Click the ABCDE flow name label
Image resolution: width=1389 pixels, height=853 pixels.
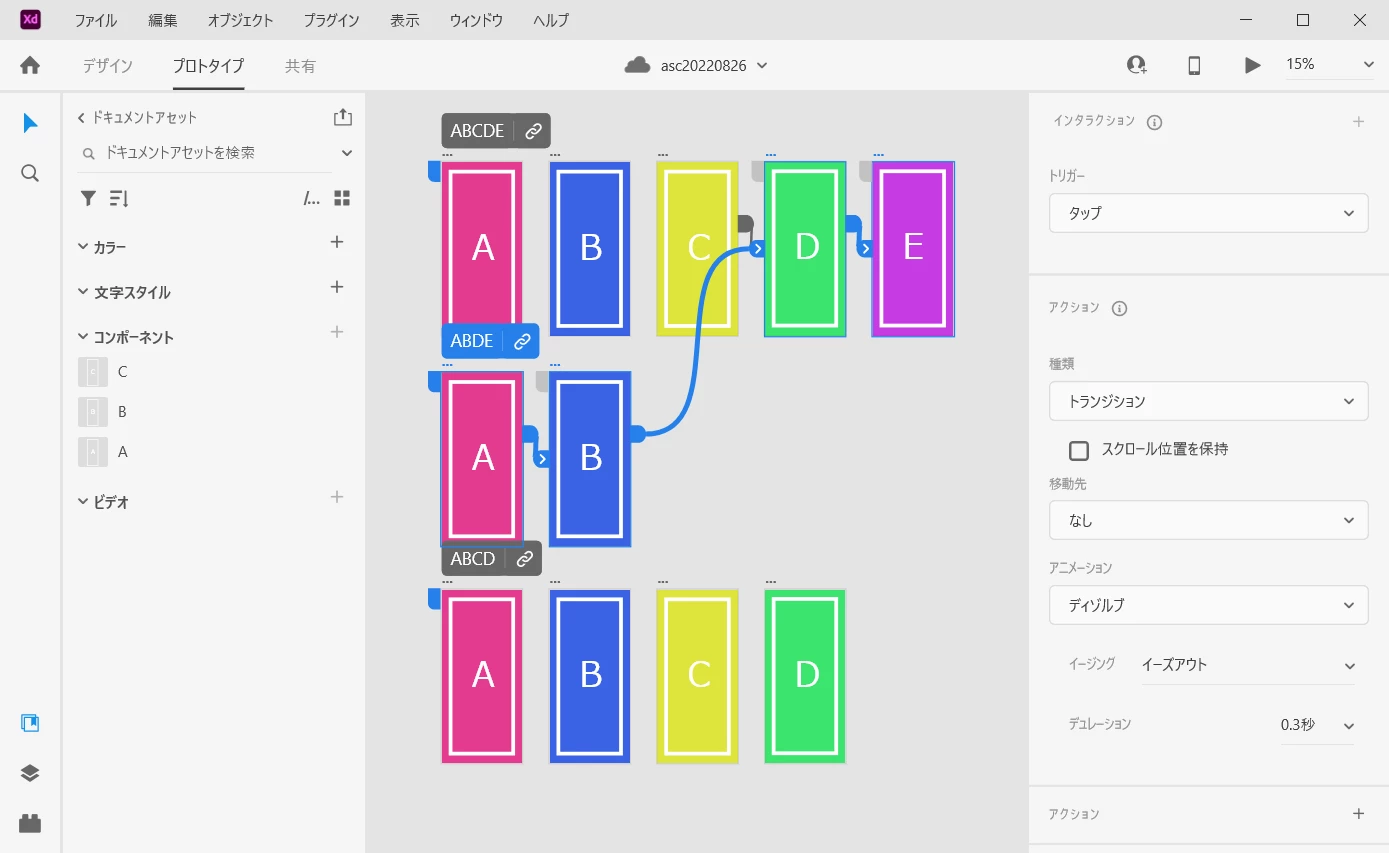click(477, 131)
